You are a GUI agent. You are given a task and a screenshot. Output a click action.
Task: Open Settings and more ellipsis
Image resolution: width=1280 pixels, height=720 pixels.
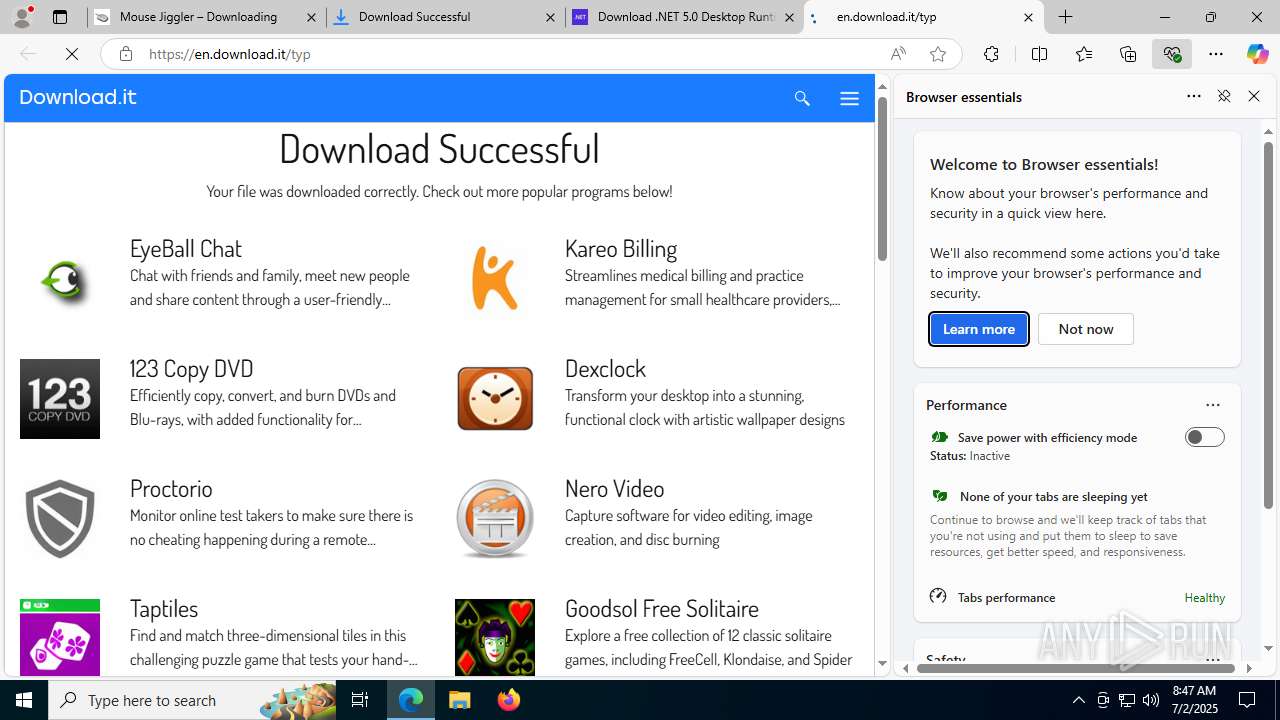point(1216,54)
